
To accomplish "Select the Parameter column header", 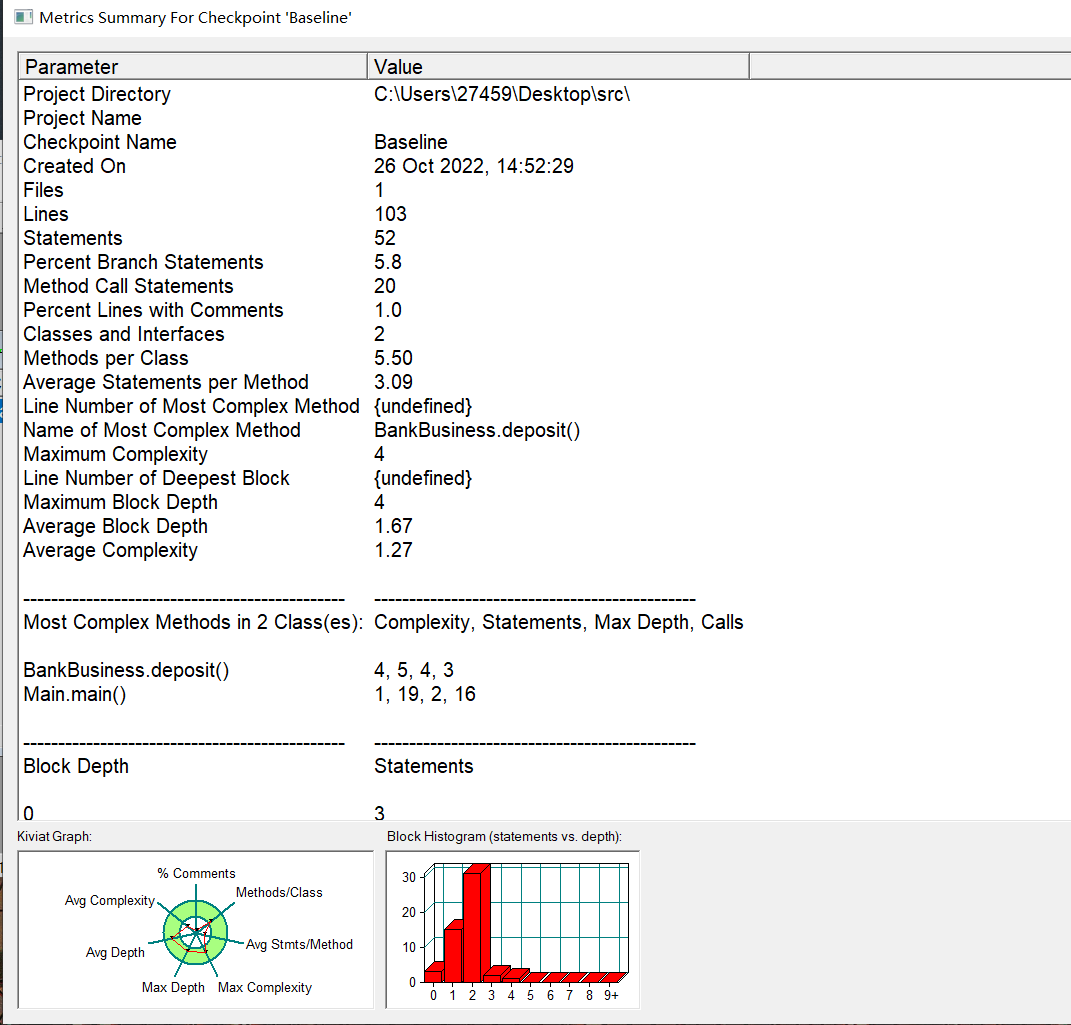I will pos(193,66).
